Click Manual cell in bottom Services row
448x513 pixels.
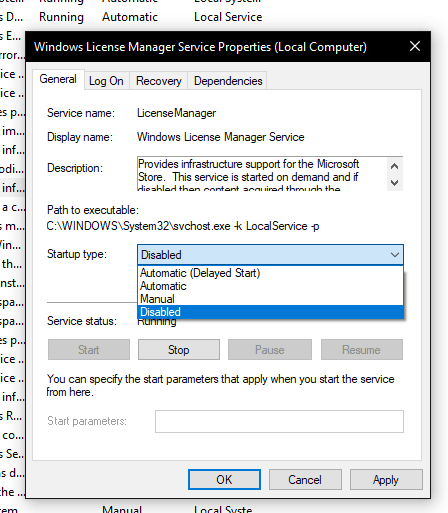point(122,509)
